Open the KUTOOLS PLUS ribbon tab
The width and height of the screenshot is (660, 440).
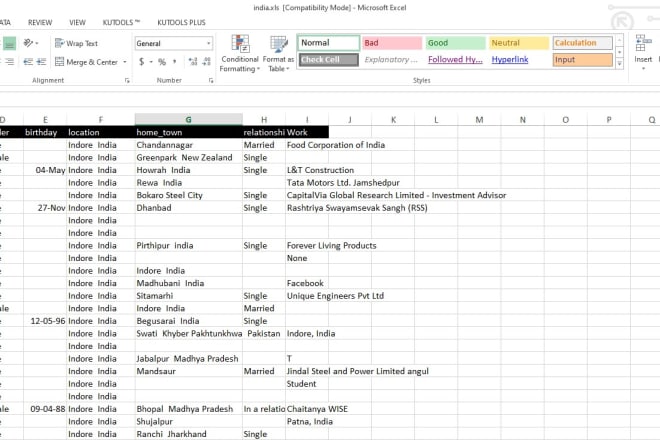pos(181,22)
